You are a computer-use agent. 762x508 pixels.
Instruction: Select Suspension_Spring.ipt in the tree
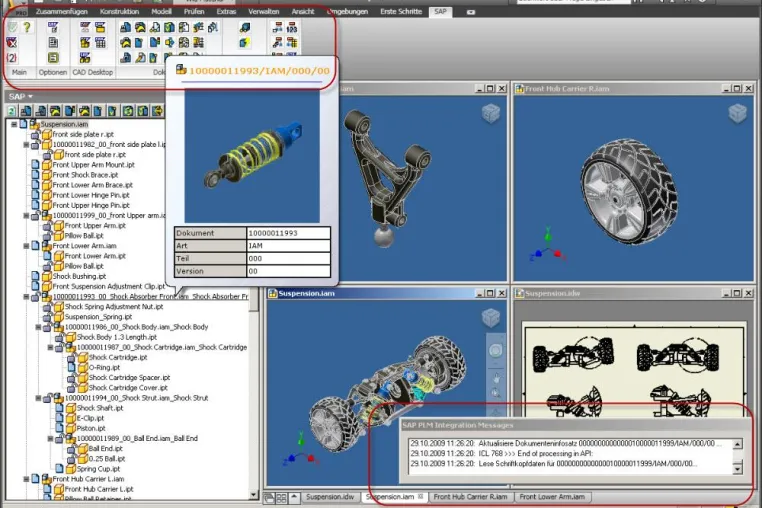[98, 317]
